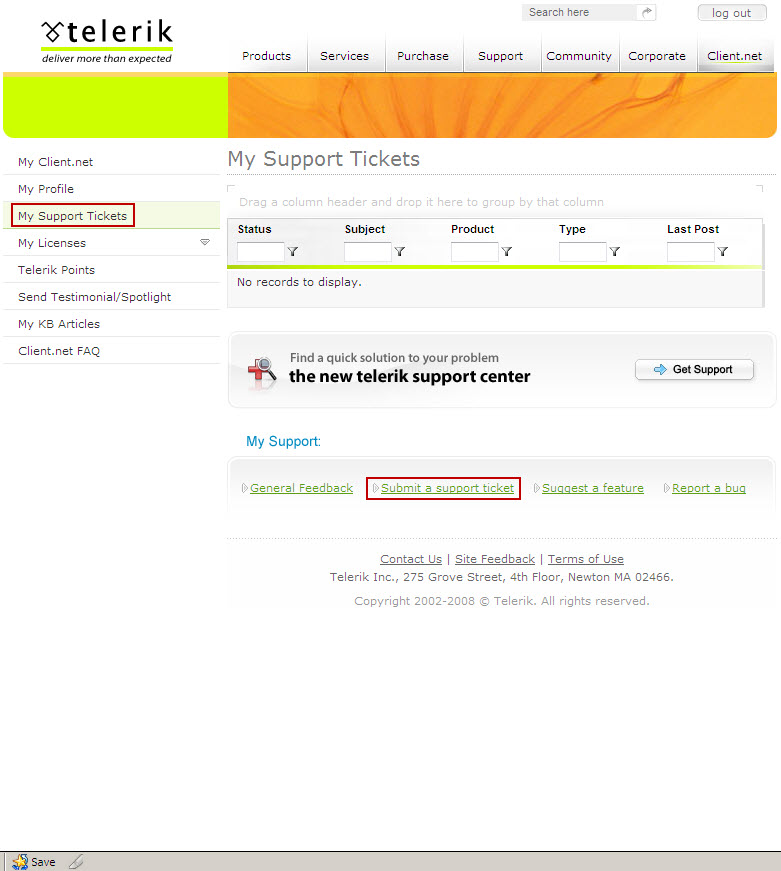Click the My Support Tickets page heading

[323, 159]
